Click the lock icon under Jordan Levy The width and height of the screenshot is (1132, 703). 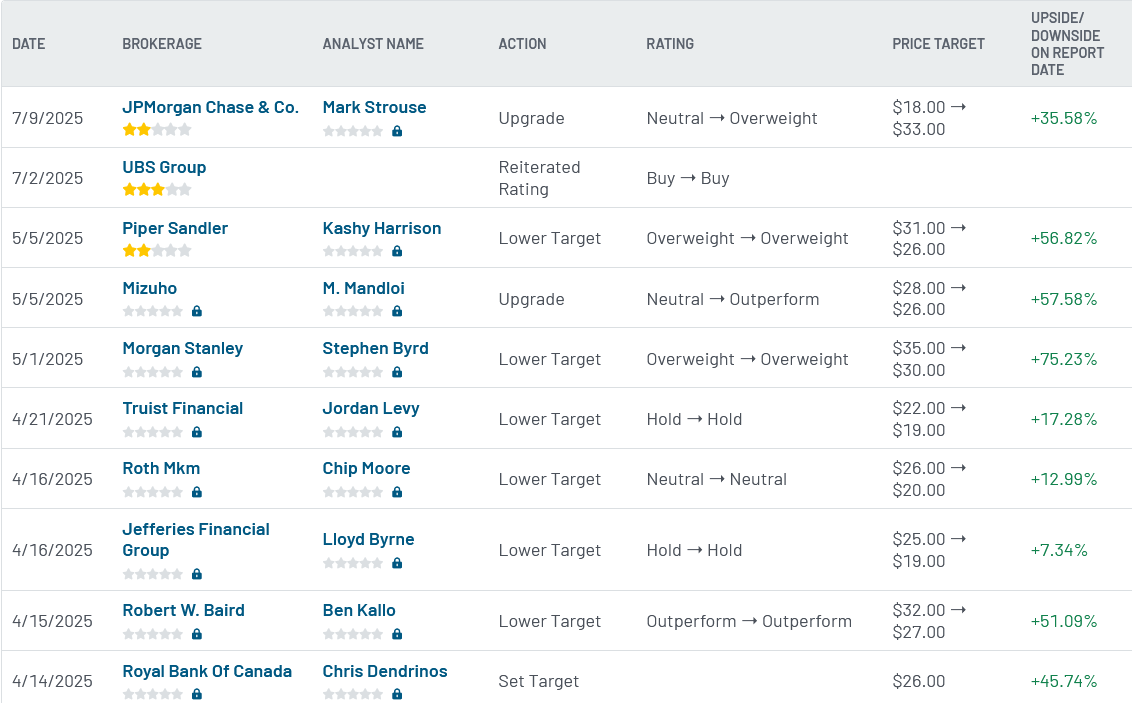tap(397, 432)
